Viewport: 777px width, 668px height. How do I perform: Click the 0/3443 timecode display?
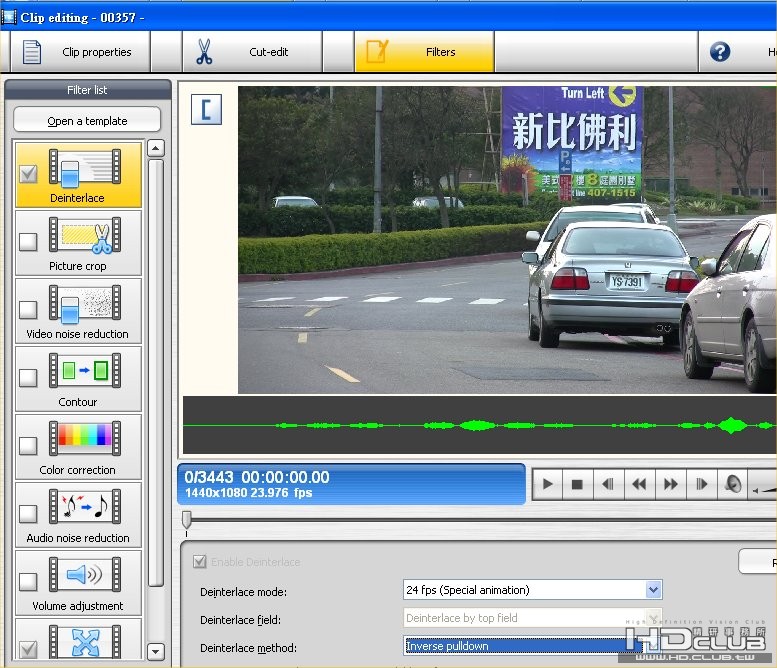click(x=257, y=477)
